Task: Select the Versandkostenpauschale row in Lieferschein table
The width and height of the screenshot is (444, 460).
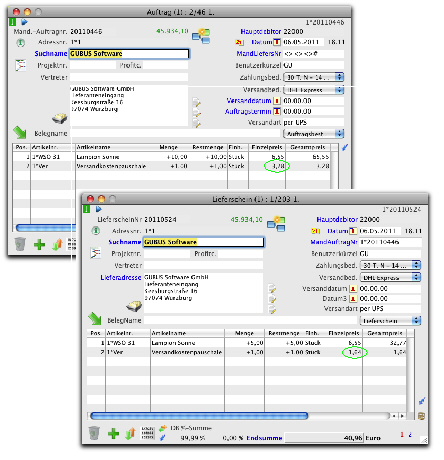Action: tap(247, 352)
